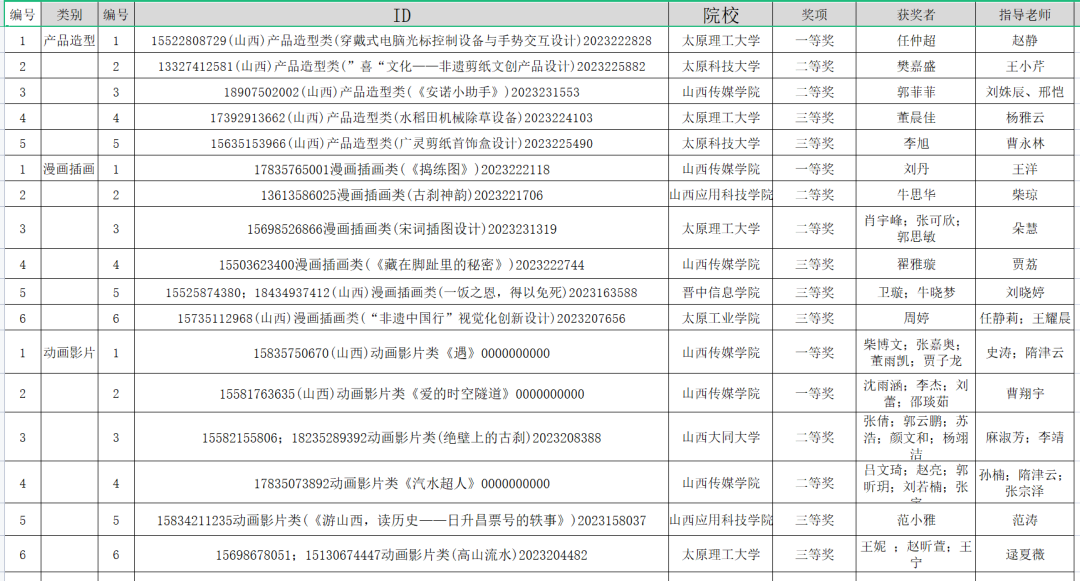Image resolution: width=1080 pixels, height=581 pixels.
Task: Click ID cell containing 穿戴式电脑光标控制设备
Action: pyautogui.click(x=402, y=41)
